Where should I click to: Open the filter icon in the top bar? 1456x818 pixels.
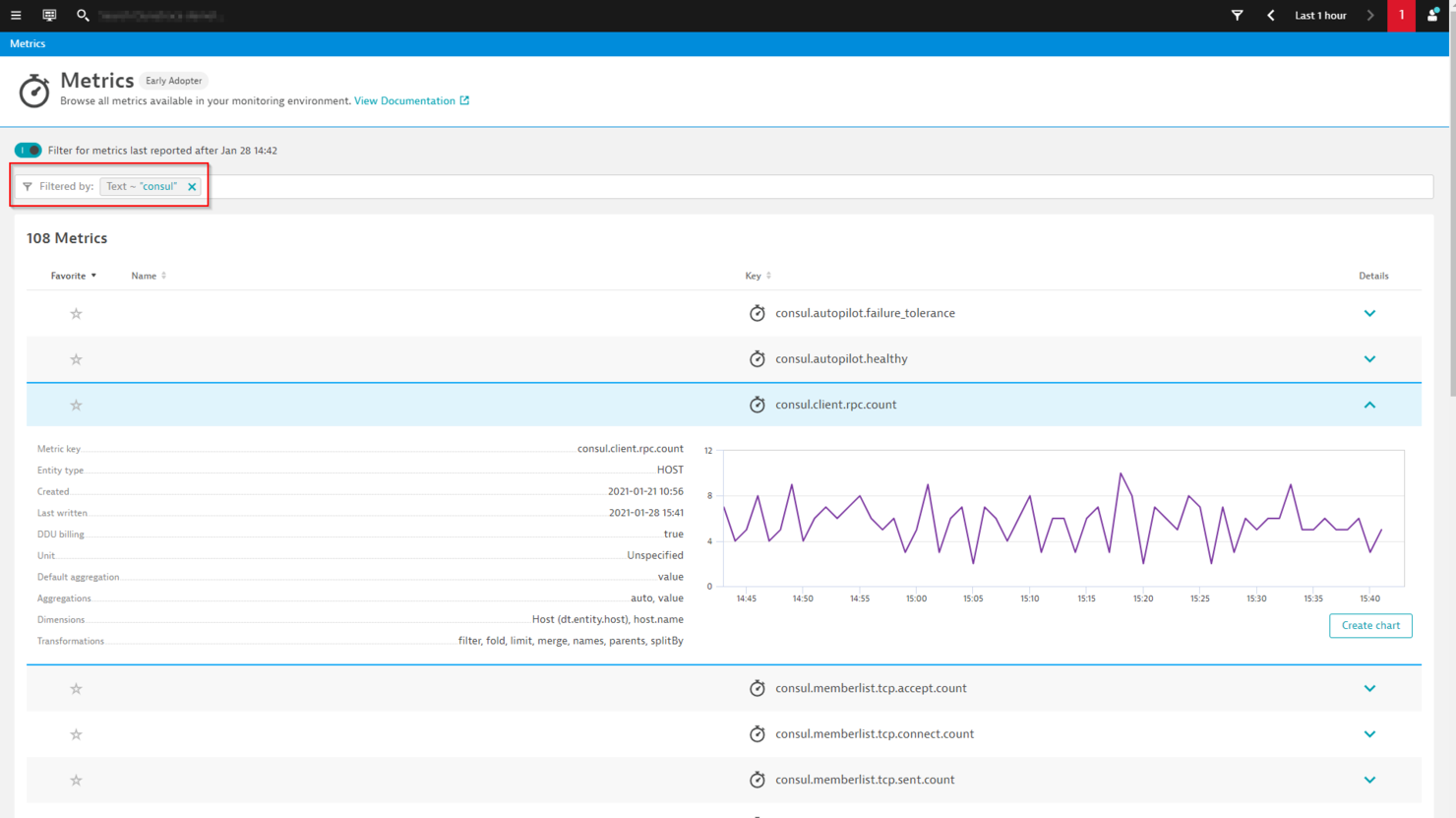point(1237,15)
